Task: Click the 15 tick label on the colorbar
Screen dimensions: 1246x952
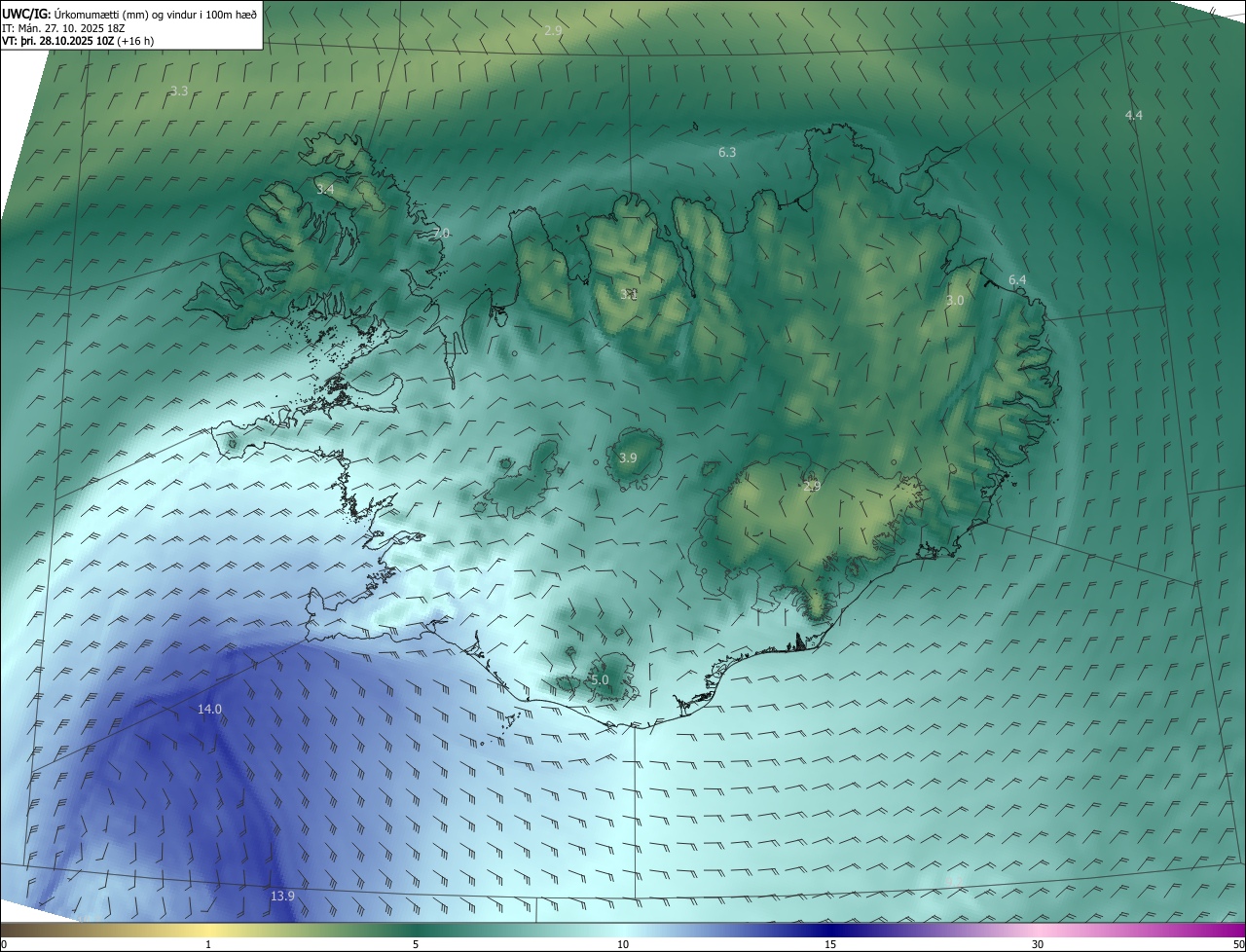Action: pyautogui.click(x=830, y=944)
